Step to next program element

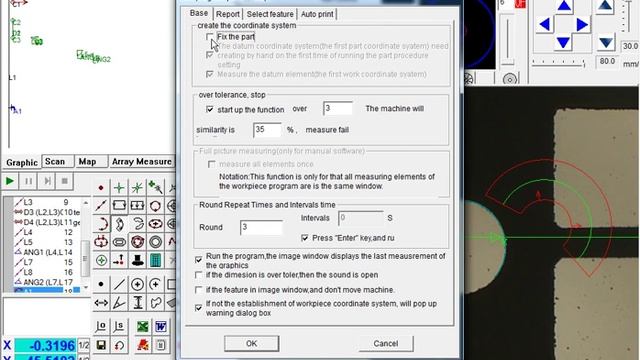tap(47, 181)
